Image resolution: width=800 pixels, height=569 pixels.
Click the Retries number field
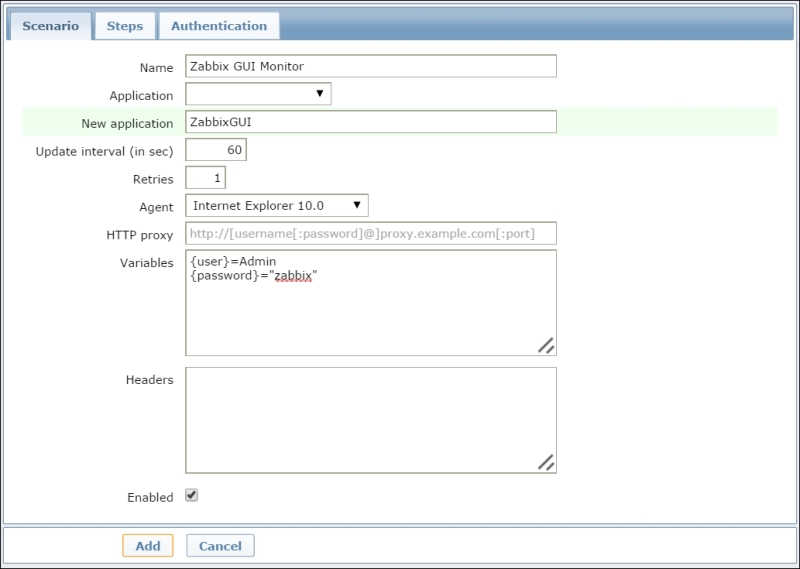coord(205,178)
